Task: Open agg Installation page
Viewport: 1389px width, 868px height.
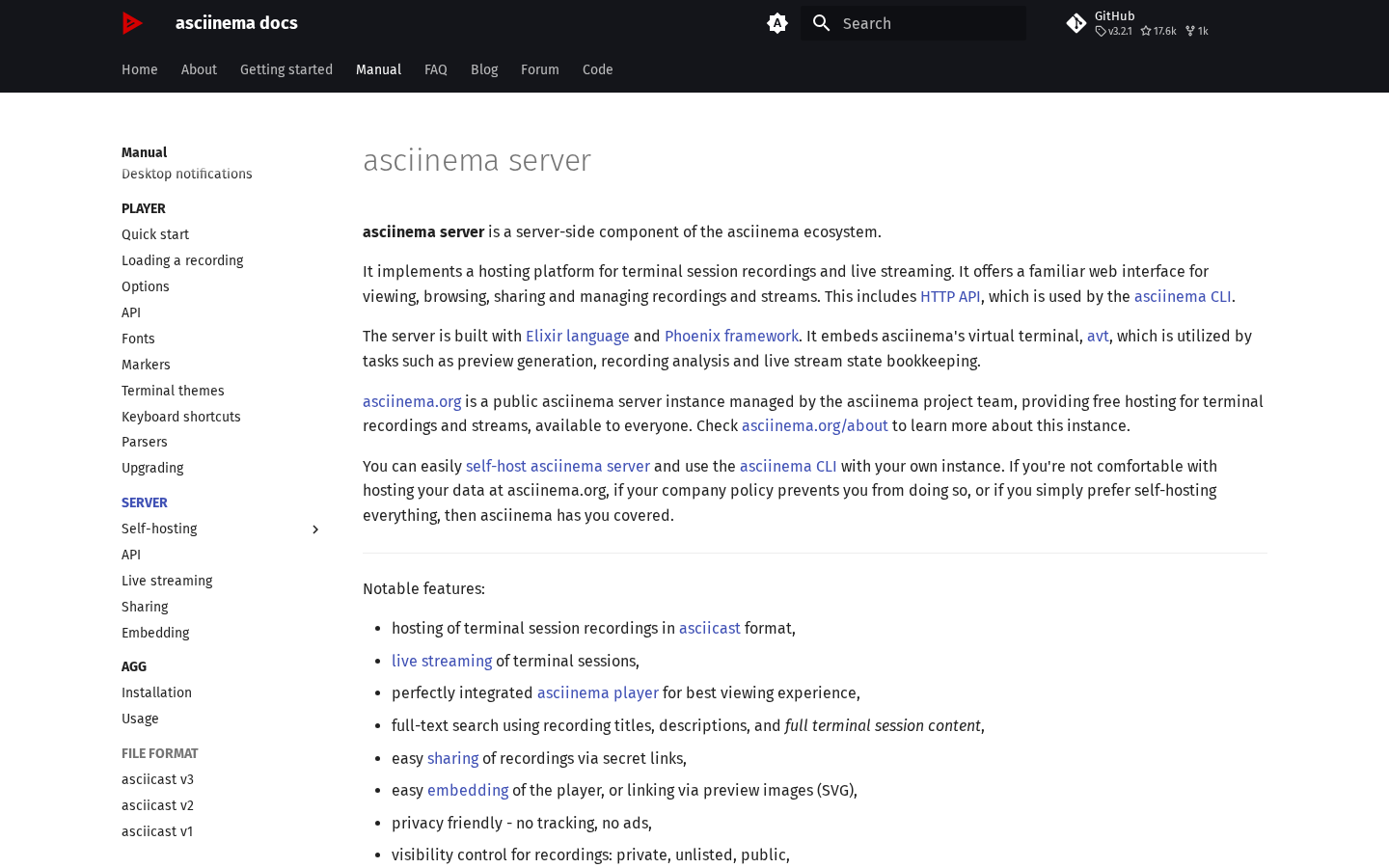Action: (x=156, y=692)
